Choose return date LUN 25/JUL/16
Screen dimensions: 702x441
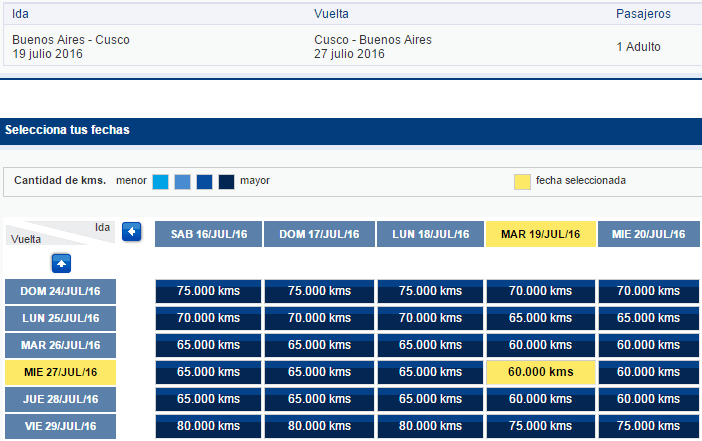coord(60,318)
